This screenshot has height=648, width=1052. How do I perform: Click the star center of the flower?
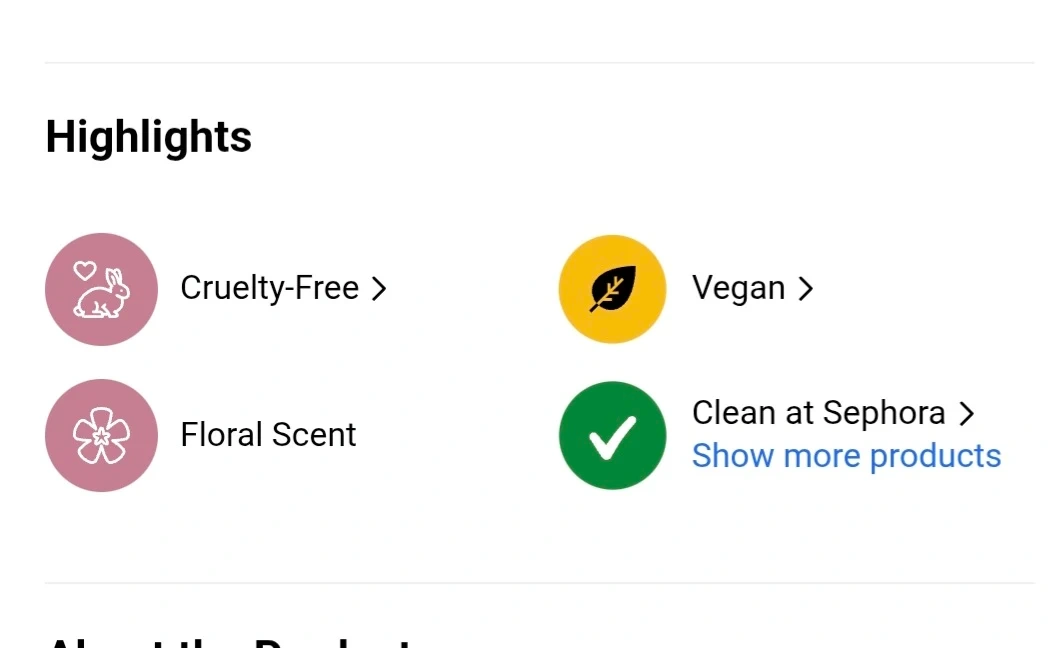pyautogui.click(x=101, y=437)
